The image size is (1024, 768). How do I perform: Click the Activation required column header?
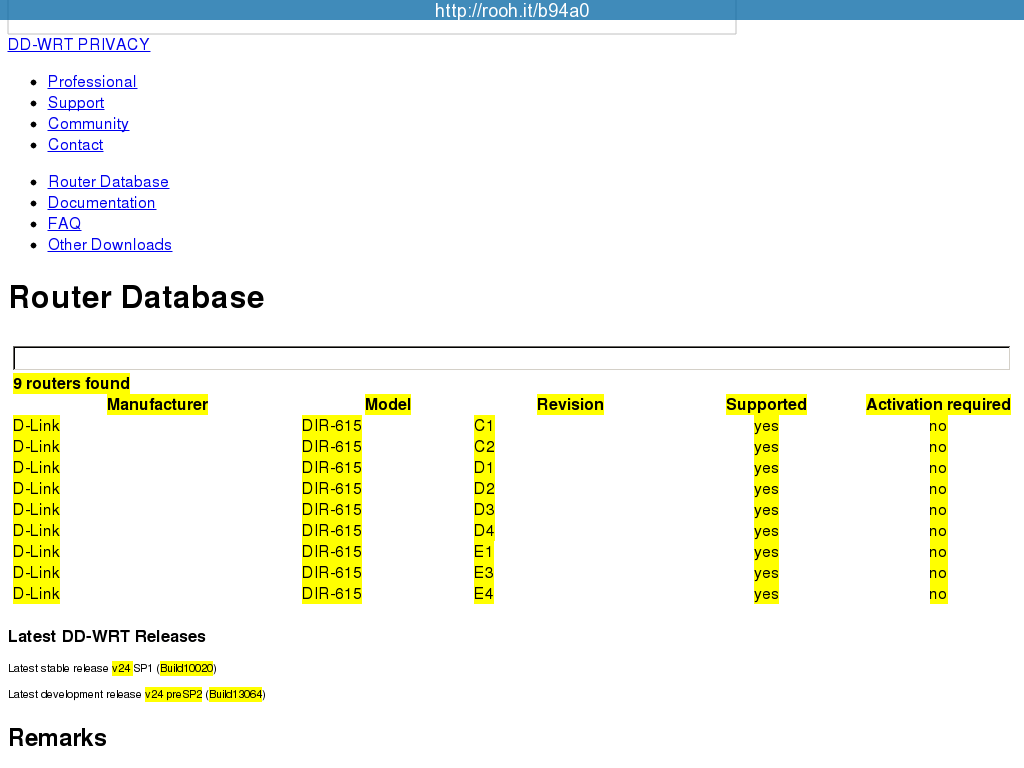point(938,405)
